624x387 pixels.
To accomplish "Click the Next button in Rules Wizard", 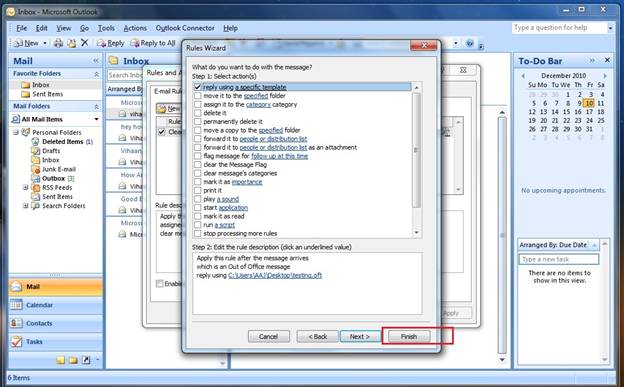I will coord(360,336).
